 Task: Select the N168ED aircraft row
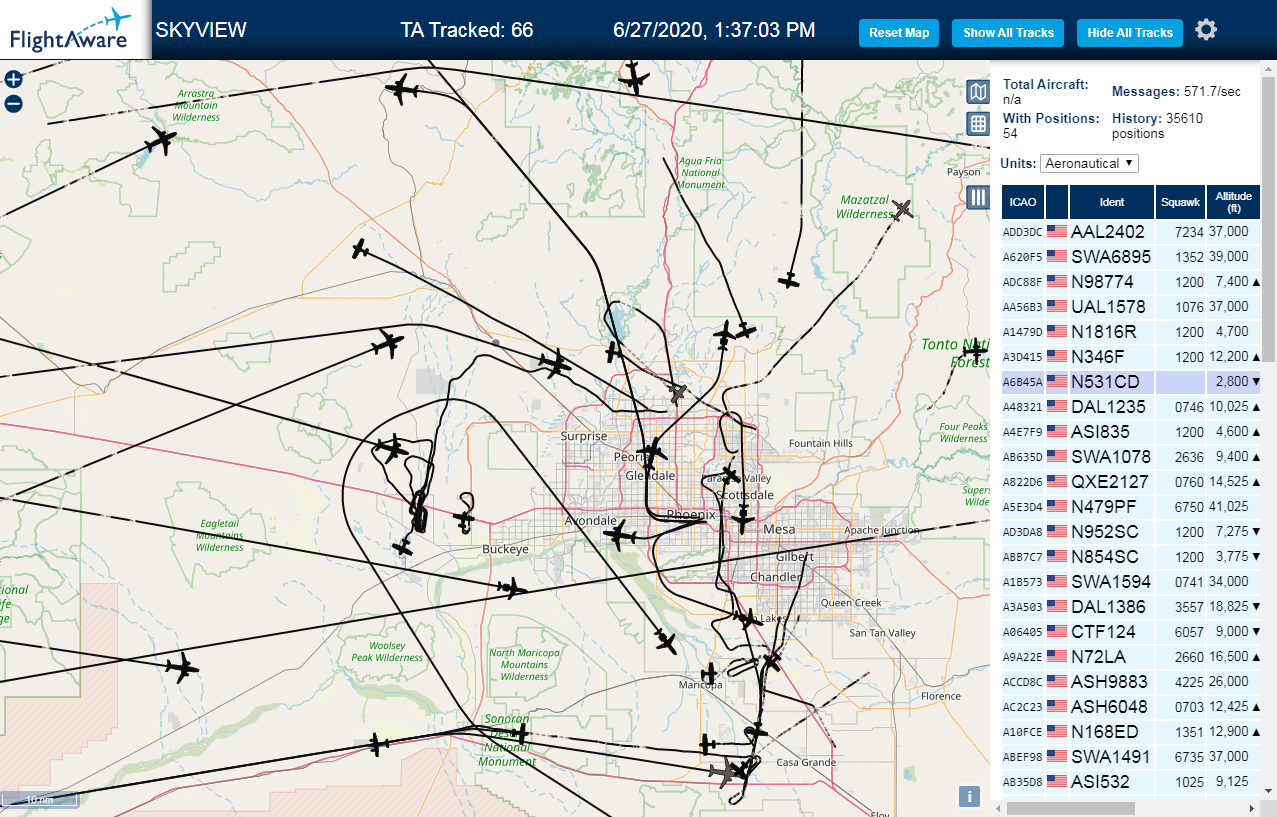point(1132,732)
